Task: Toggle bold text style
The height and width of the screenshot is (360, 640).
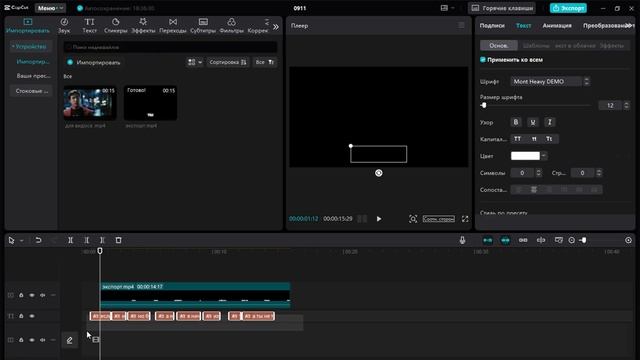Action: click(516, 122)
